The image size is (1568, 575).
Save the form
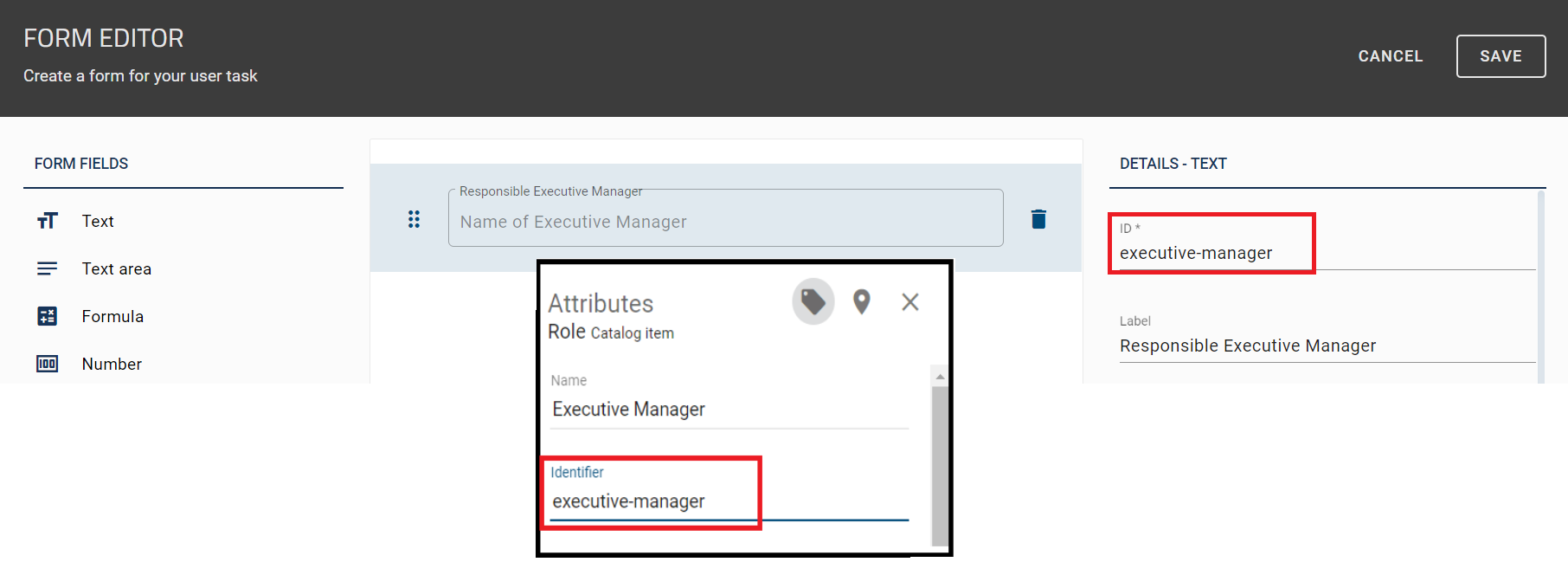[1501, 56]
